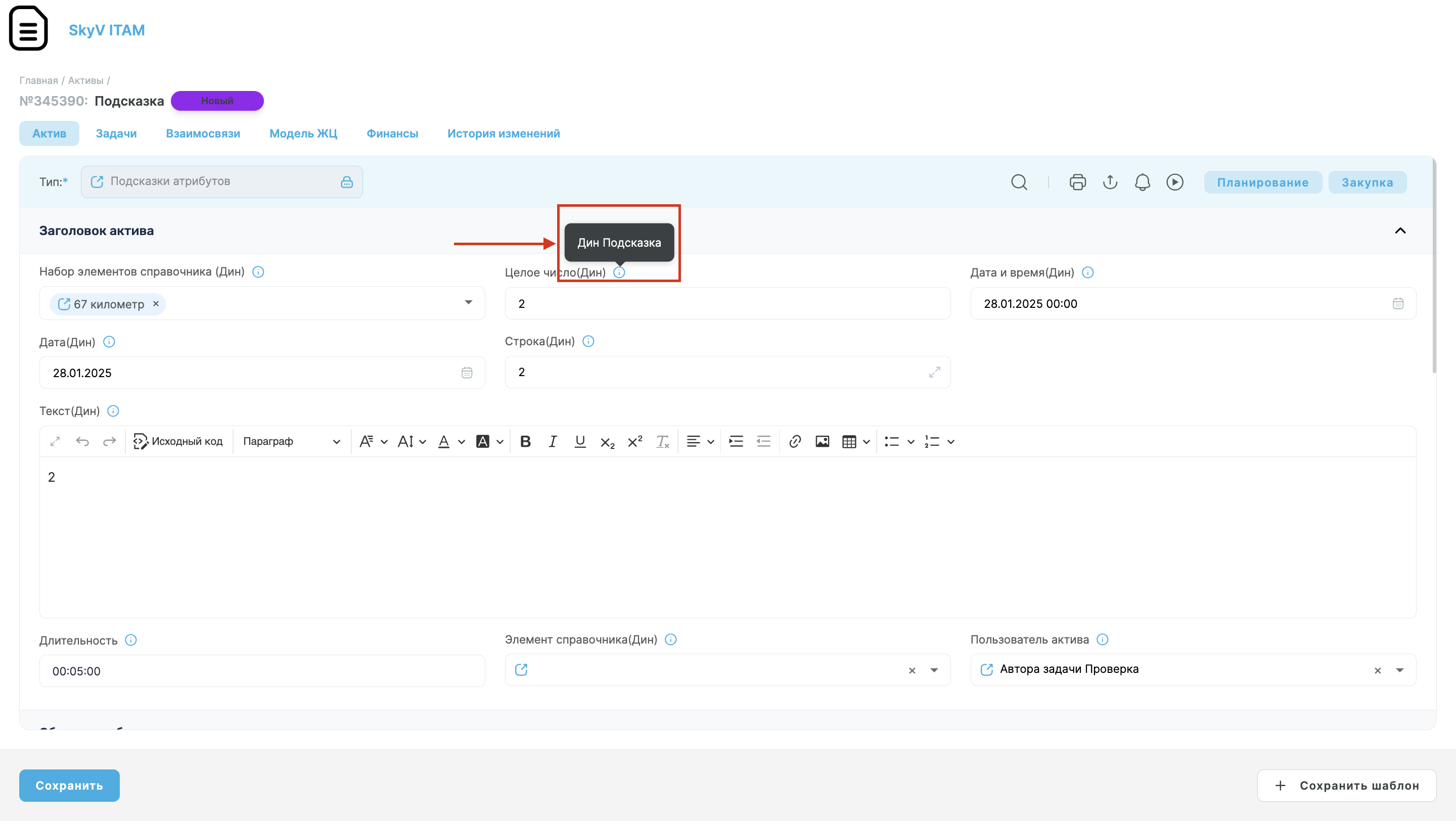This screenshot has width=1456, height=821.
Task: Toggle Исходный код source view
Action: click(178, 441)
